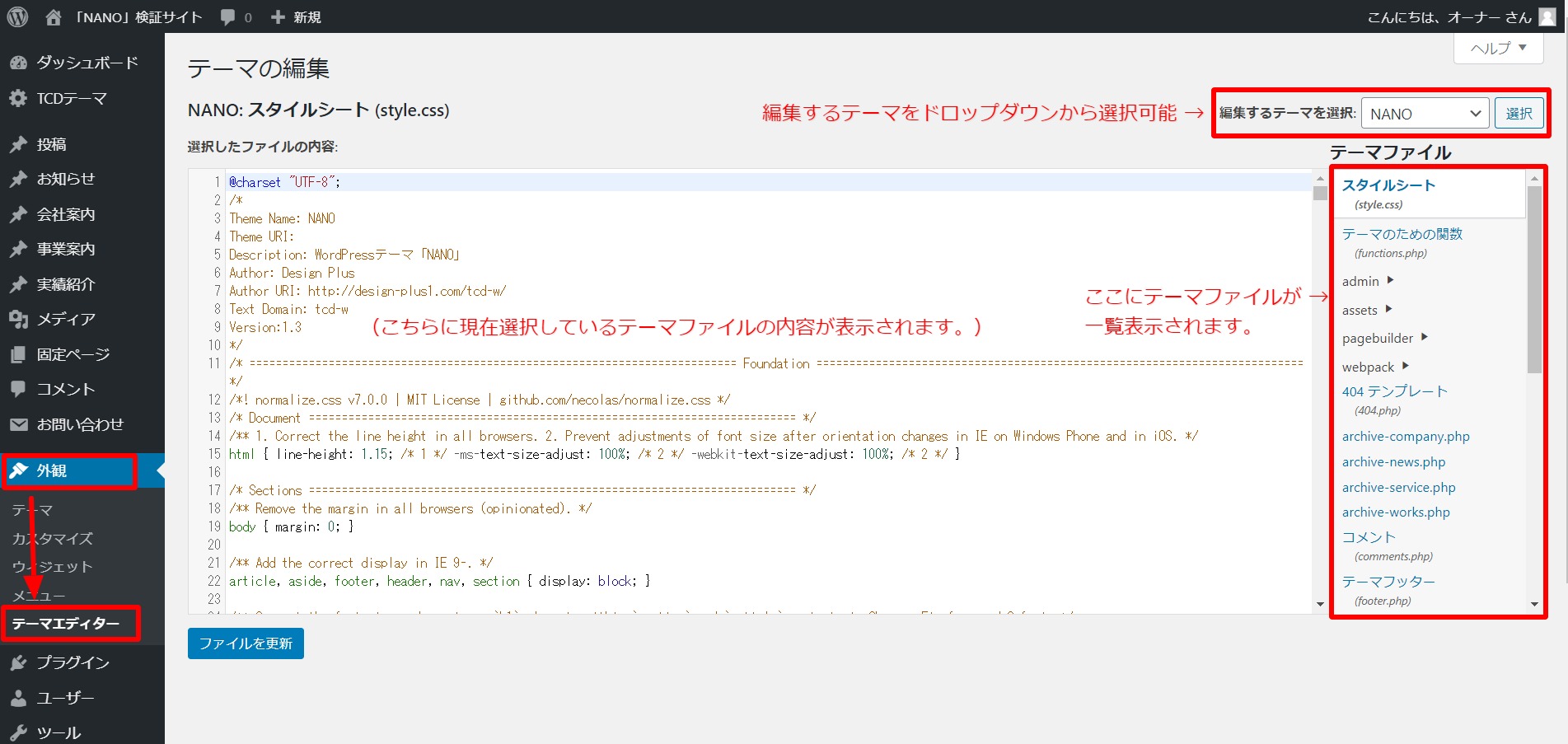1568x744 pixels.
Task: Click into code line 1 @charset "UTF-8"
Action: click(x=284, y=182)
